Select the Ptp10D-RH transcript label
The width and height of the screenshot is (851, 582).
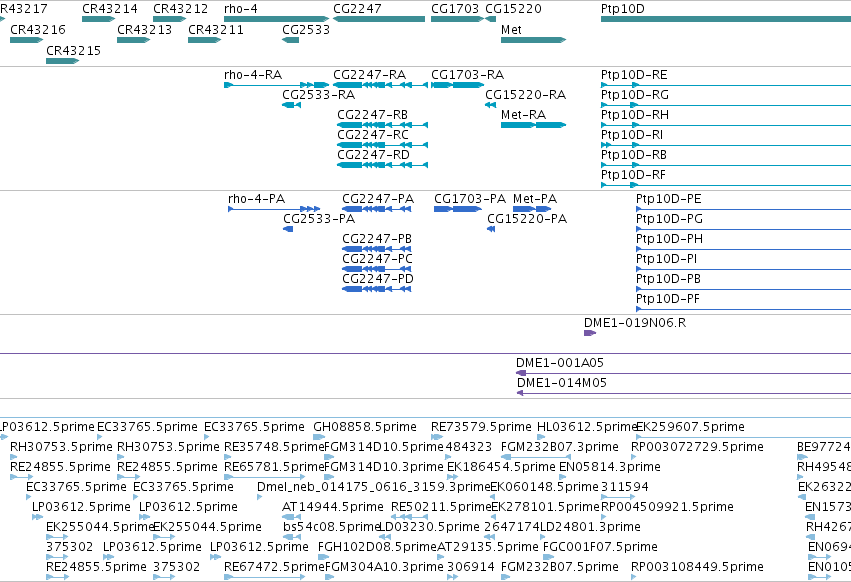634,115
